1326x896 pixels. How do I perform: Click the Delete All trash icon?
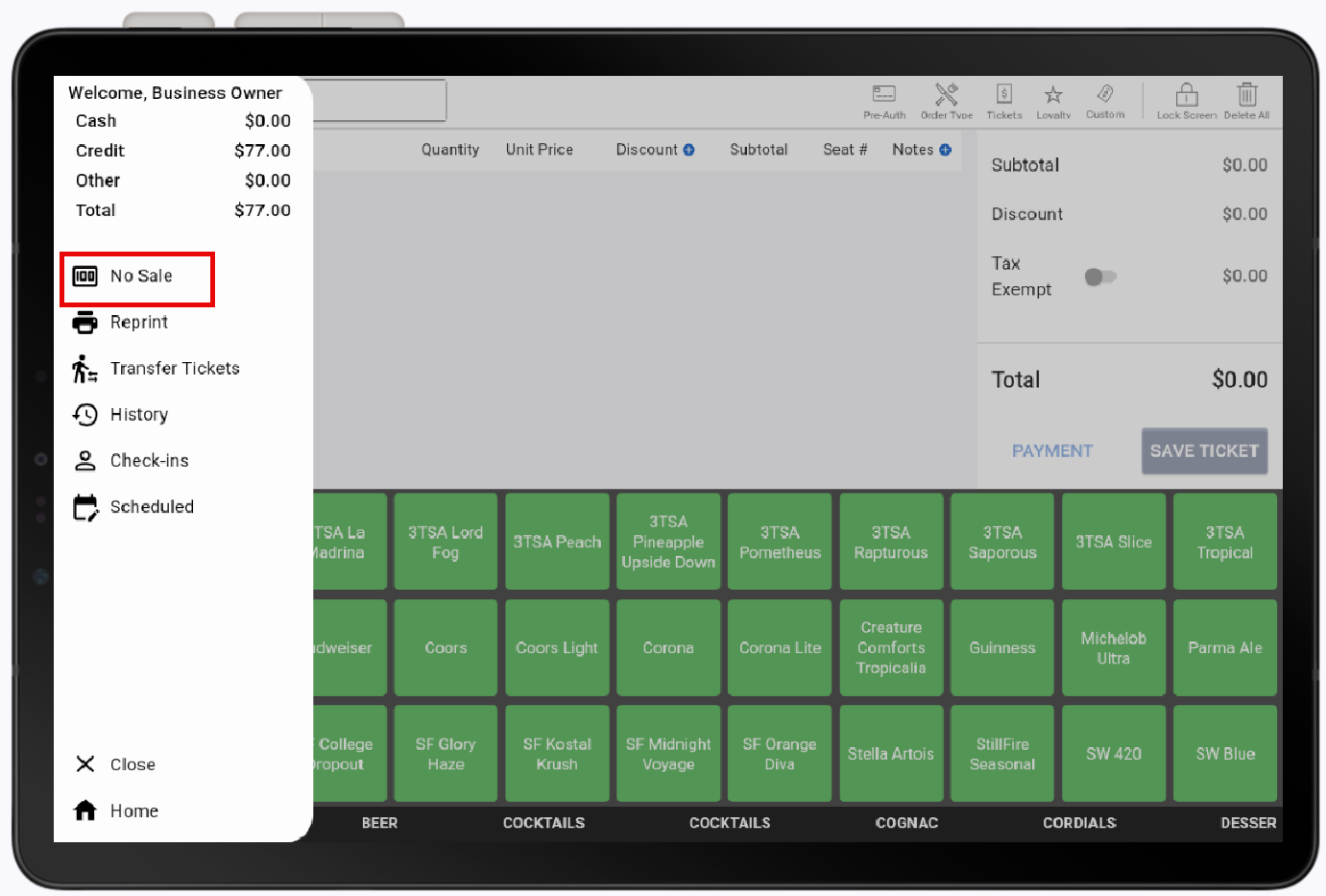coord(1246,101)
